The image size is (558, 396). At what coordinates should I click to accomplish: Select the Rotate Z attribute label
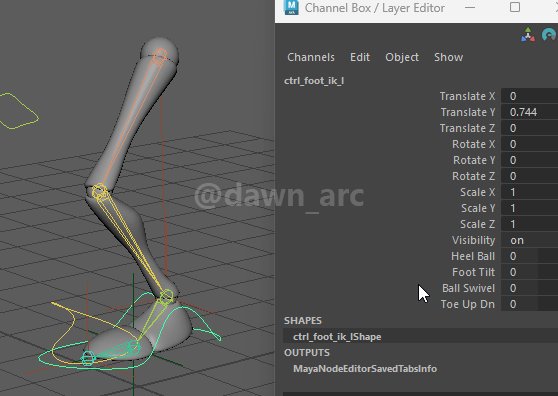coord(473,176)
